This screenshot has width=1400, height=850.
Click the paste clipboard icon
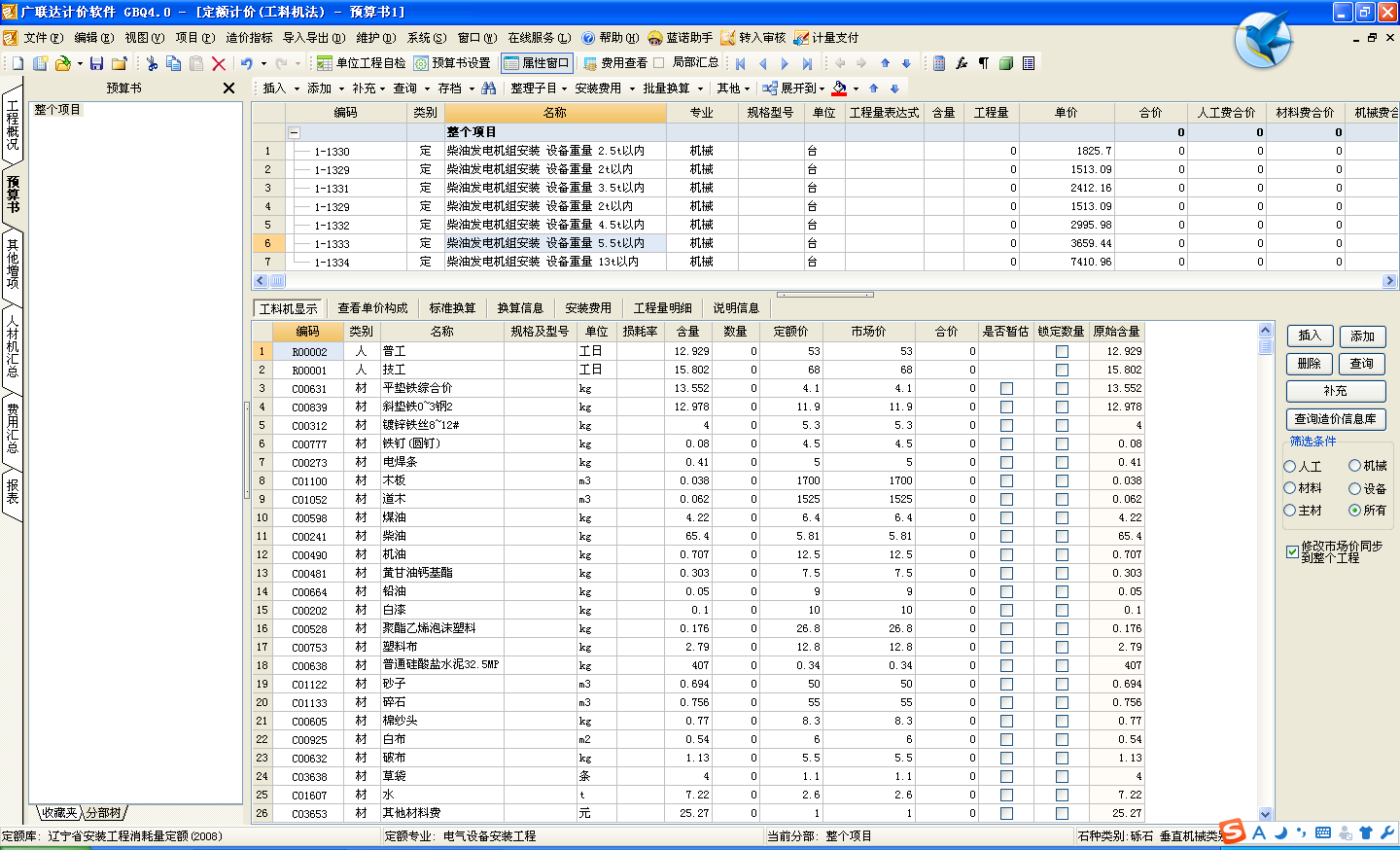(x=195, y=63)
